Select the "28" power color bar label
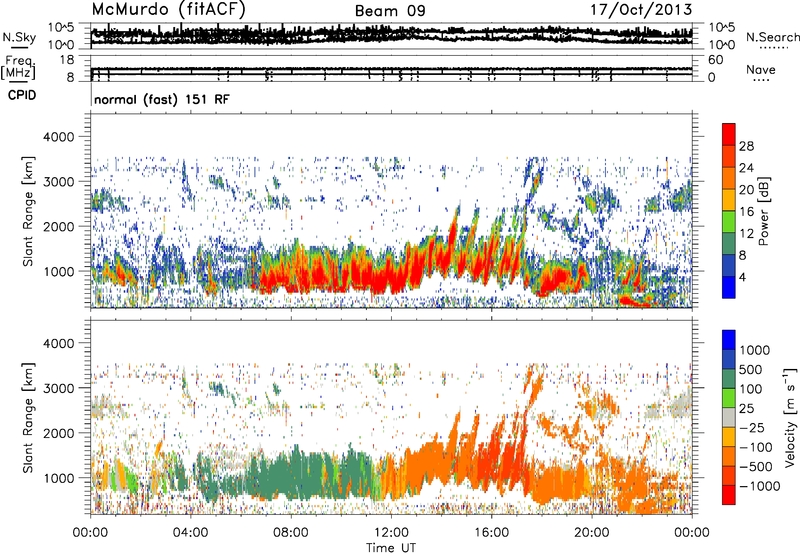The height and width of the screenshot is (554, 800). pos(746,146)
